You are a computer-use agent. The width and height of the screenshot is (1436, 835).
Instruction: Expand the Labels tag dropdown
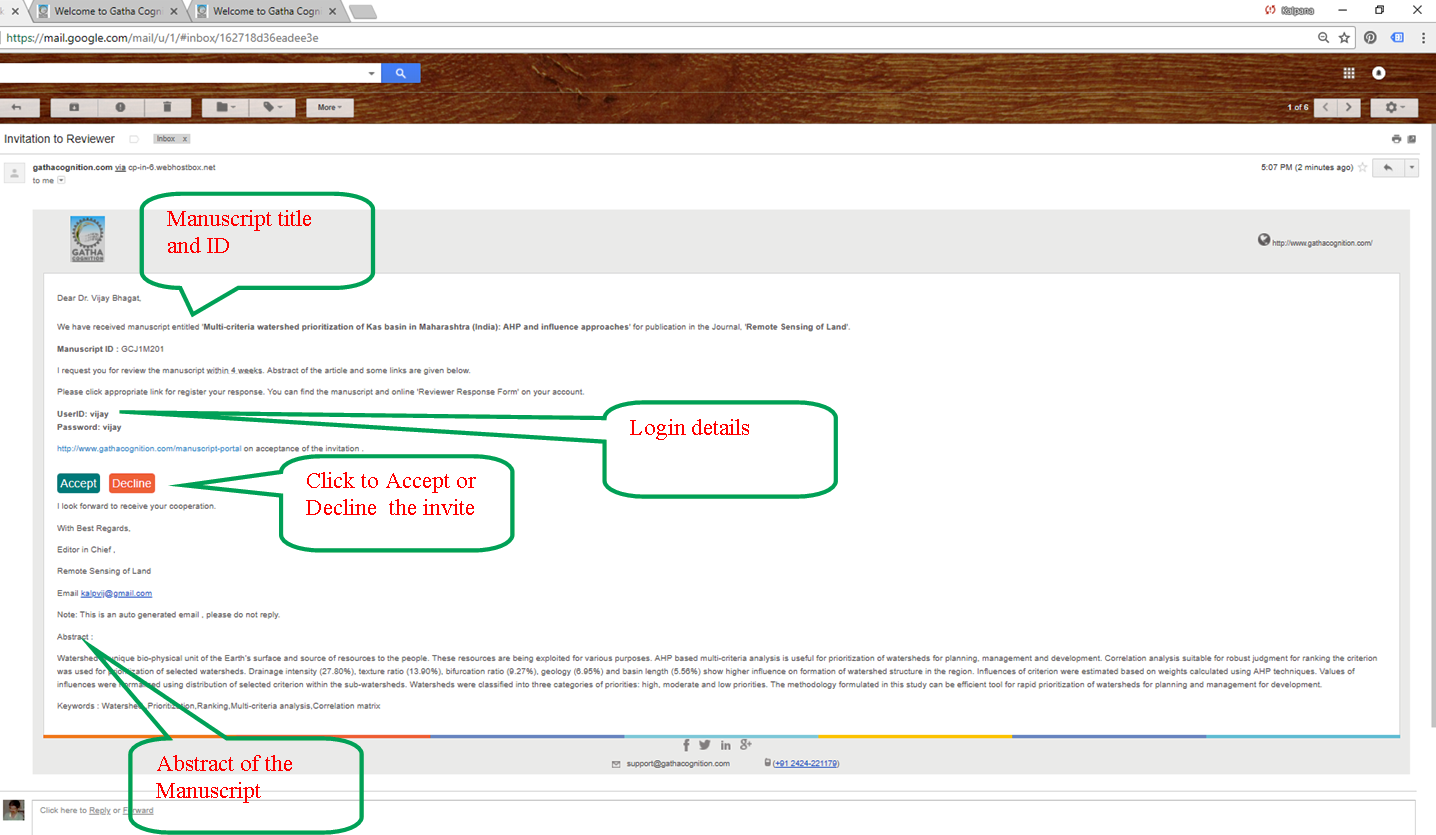[272, 107]
